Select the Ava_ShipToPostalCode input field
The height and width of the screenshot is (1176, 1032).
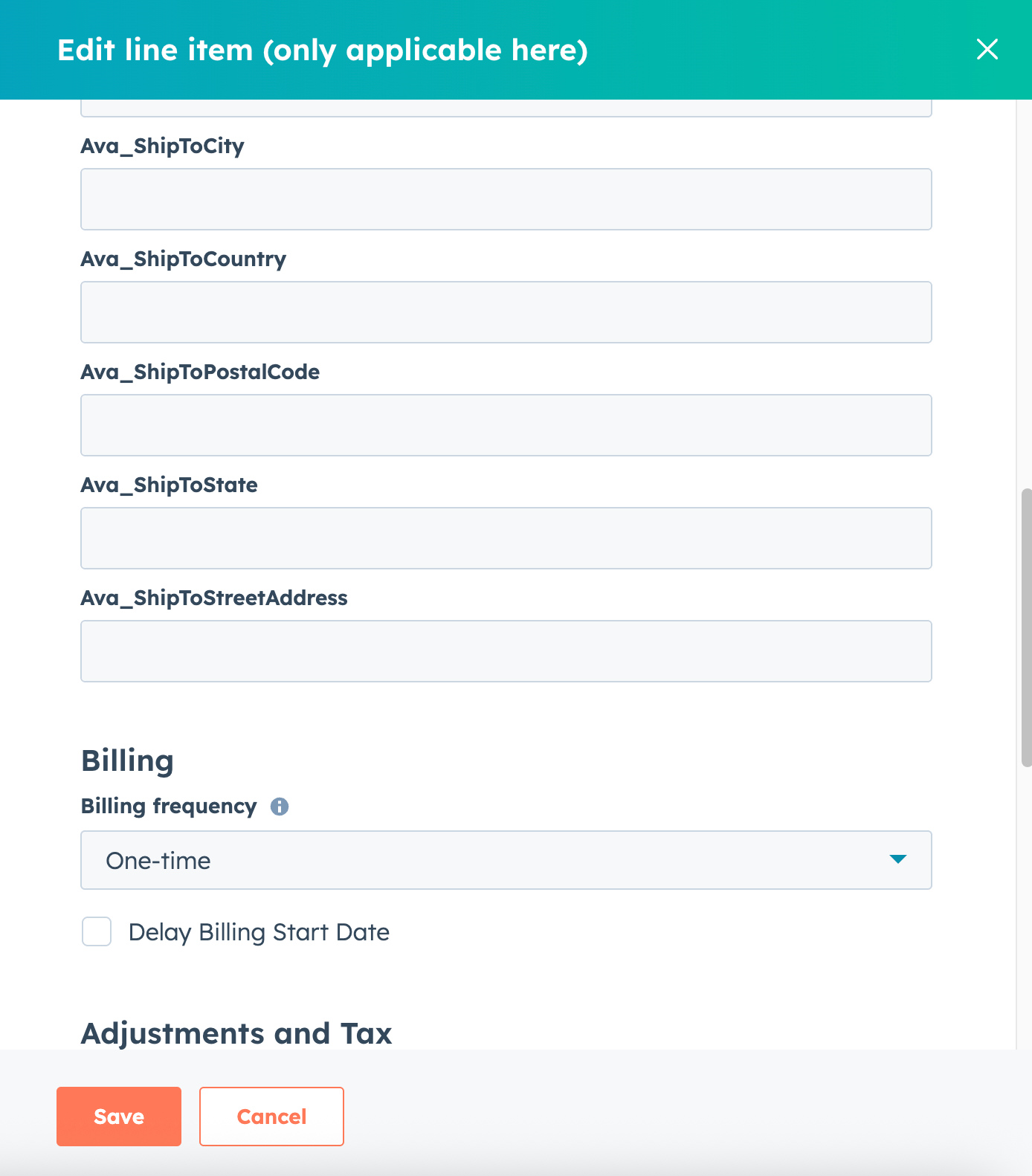pyautogui.click(x=506, y=425)
